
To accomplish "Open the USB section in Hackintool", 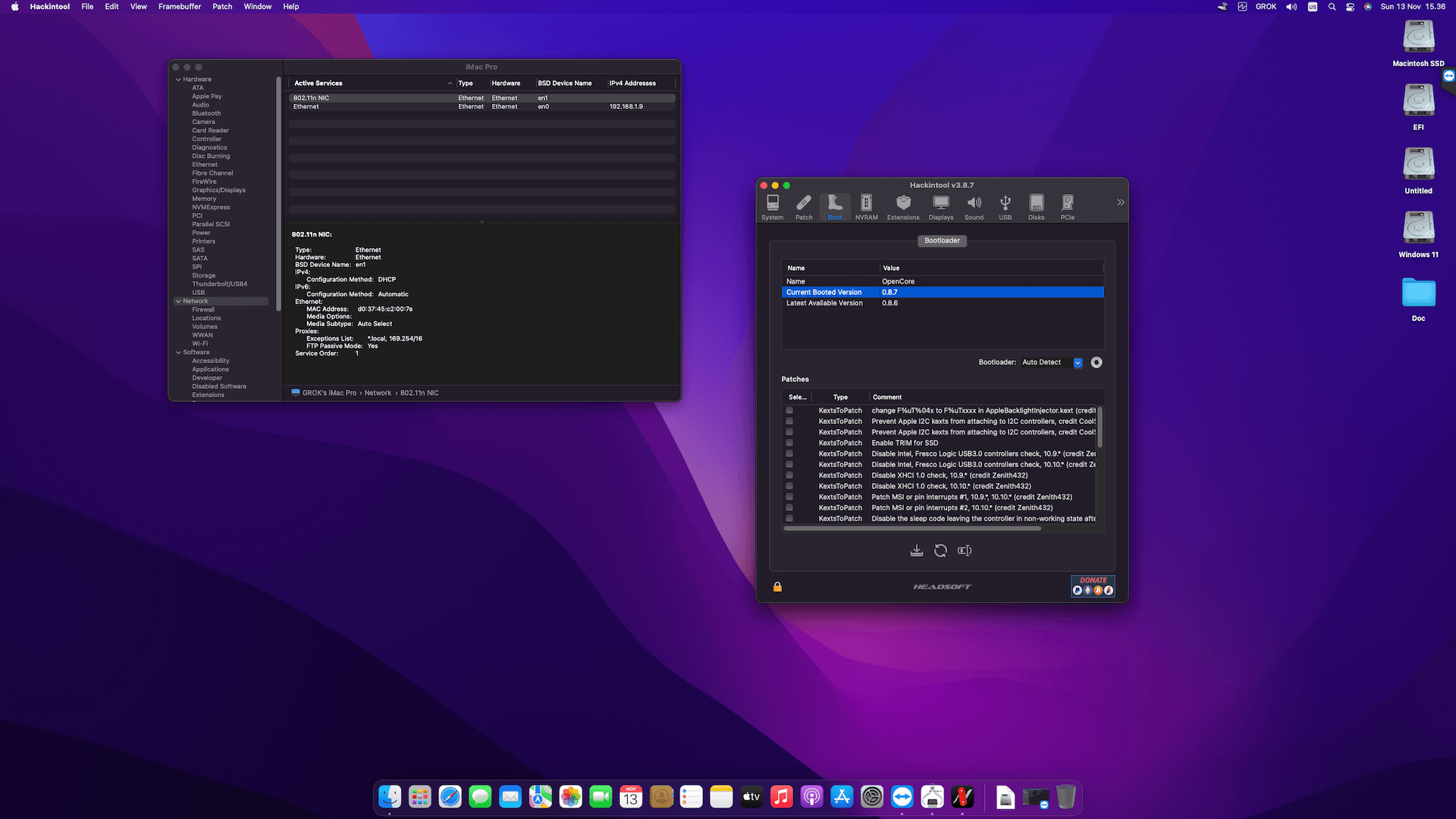I will pos(1005,205).
